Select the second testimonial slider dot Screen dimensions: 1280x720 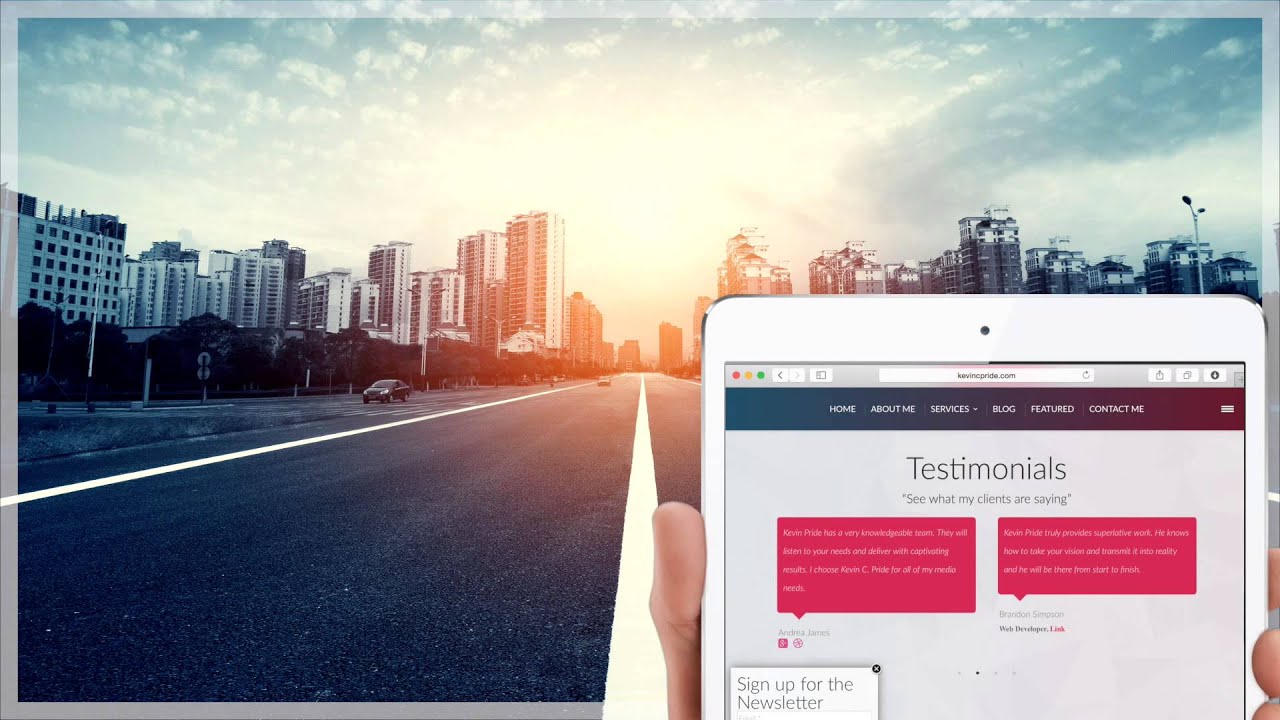(x=977, y=673)
